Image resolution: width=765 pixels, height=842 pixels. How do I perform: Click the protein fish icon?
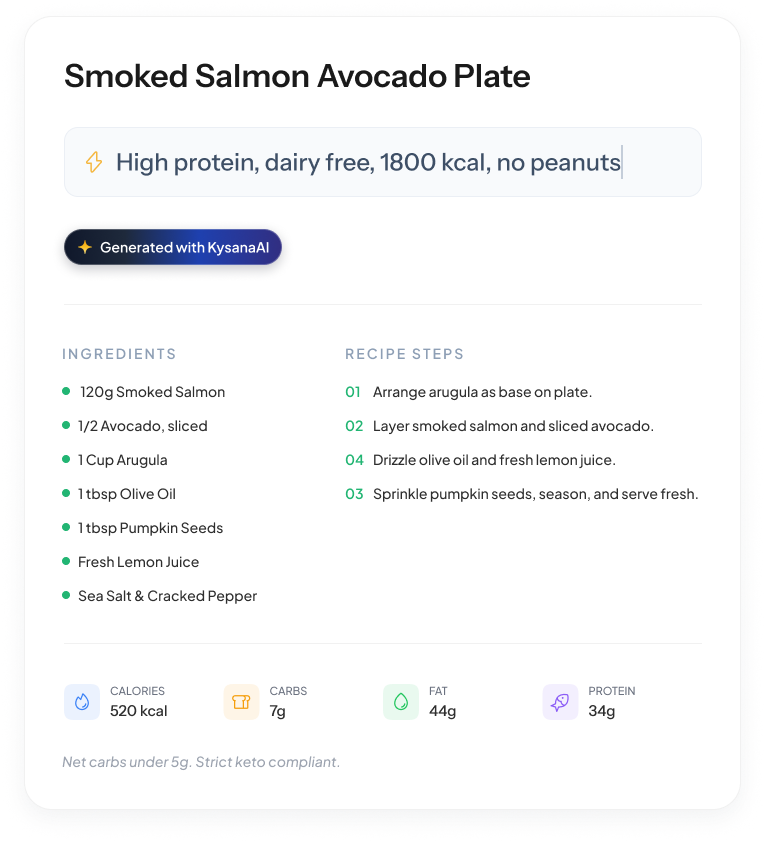(x=560, y=702)
